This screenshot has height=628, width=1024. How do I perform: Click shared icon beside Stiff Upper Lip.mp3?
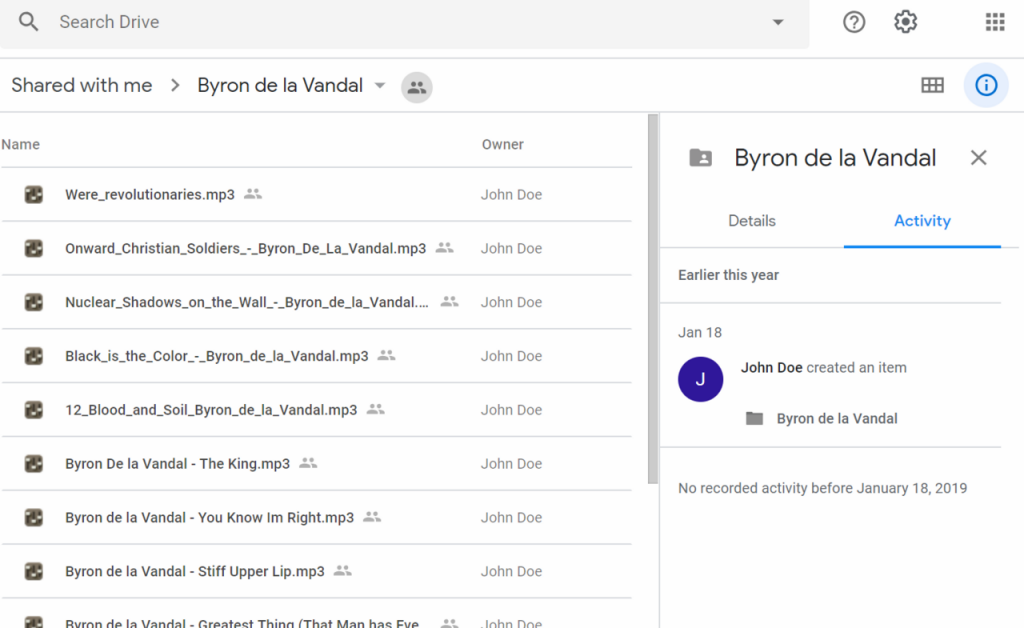[343, 571]
